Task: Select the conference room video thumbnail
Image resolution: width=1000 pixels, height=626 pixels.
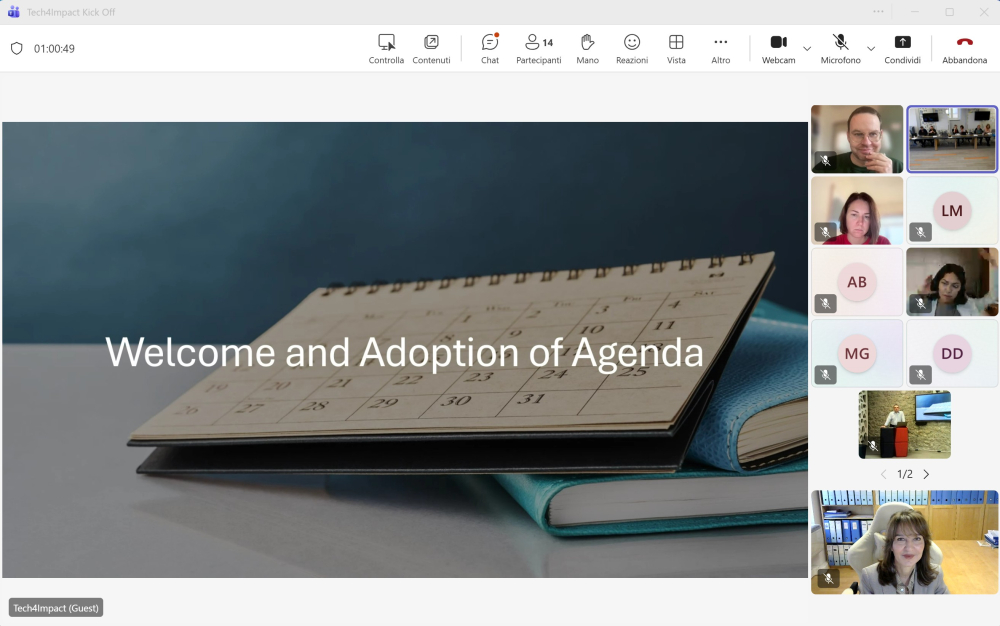Action: 951,139
